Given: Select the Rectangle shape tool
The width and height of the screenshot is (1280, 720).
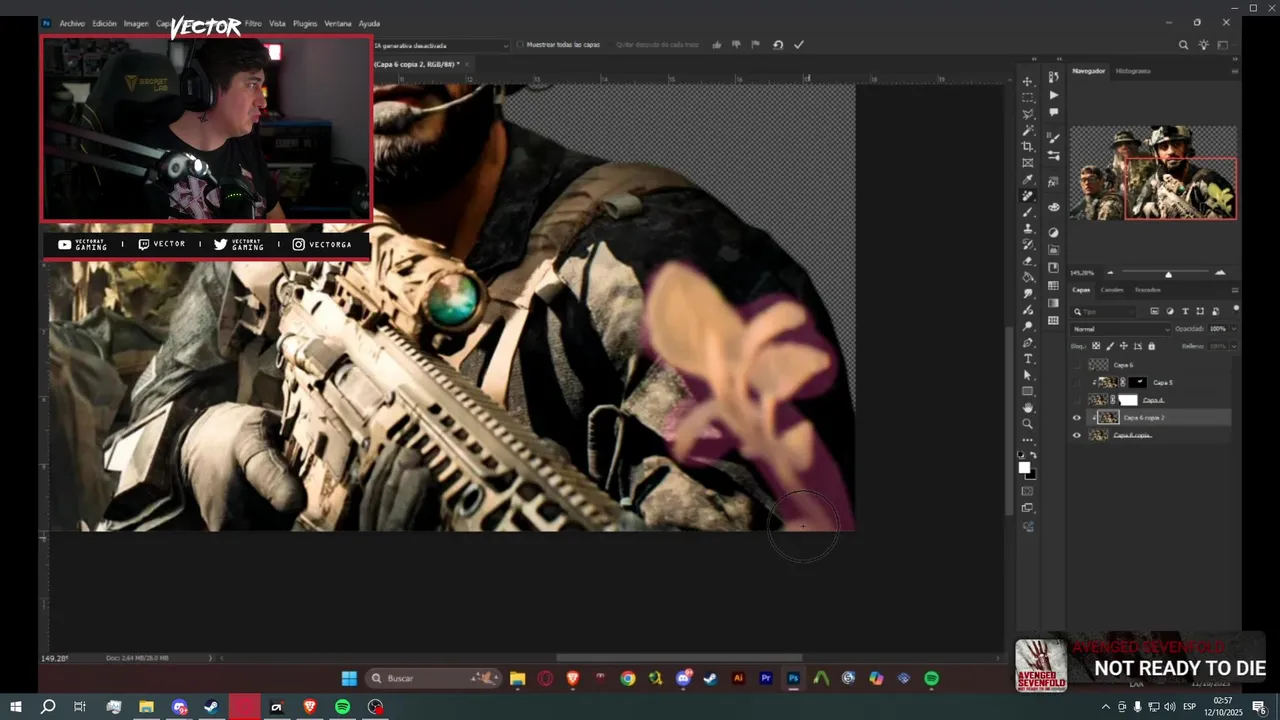Looking at the screenshot, I should pyautogui.click(x=1028, y=391).
